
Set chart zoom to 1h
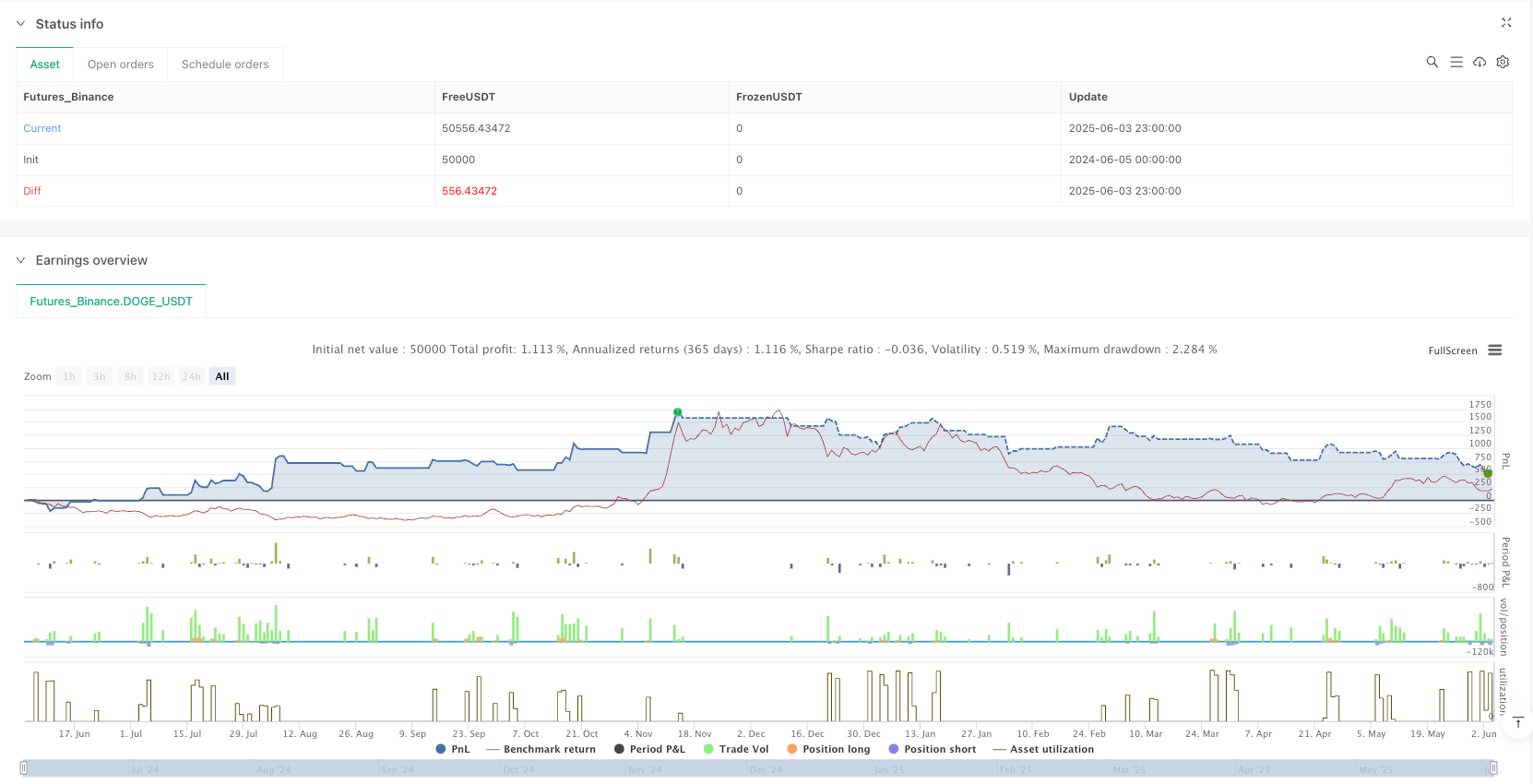pyautogui.click(x=69, y=376)
